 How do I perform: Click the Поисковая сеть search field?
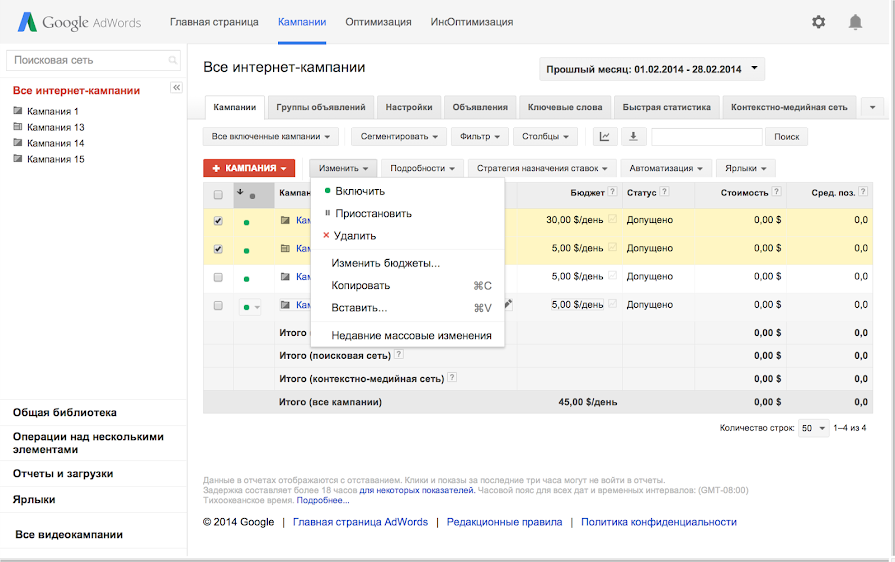88,60
